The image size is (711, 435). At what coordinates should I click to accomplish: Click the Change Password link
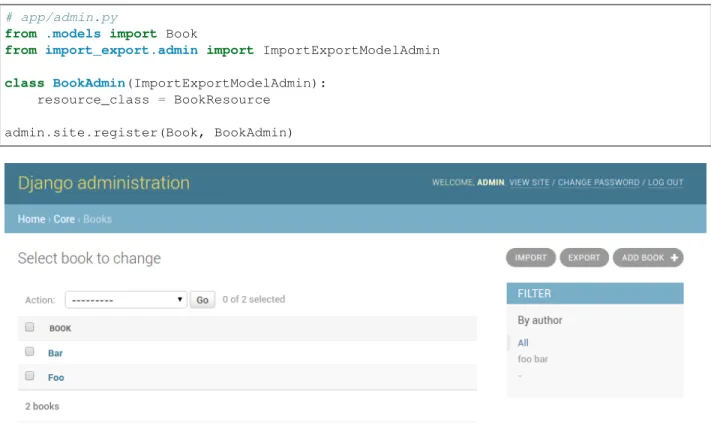pos(599,182)
